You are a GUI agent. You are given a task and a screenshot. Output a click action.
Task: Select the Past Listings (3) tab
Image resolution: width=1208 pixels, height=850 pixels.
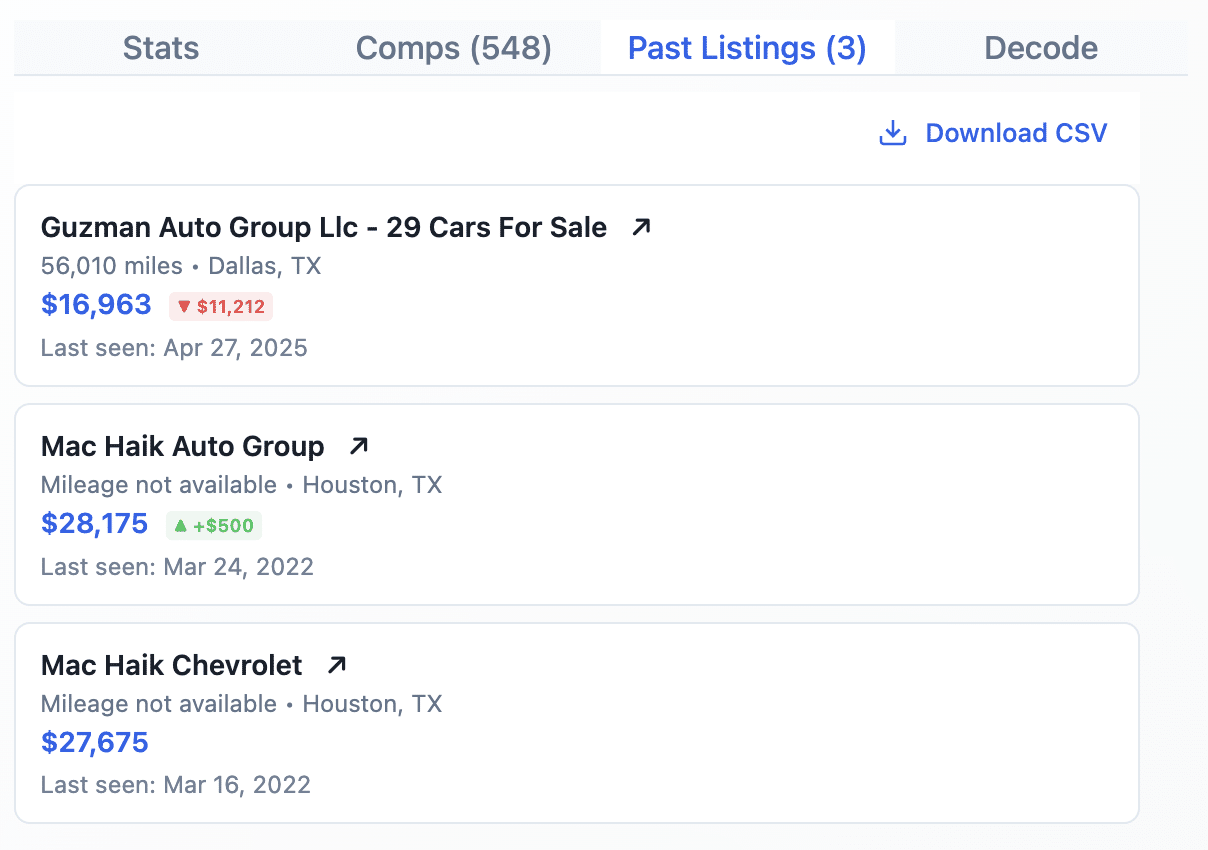point(747,48)
